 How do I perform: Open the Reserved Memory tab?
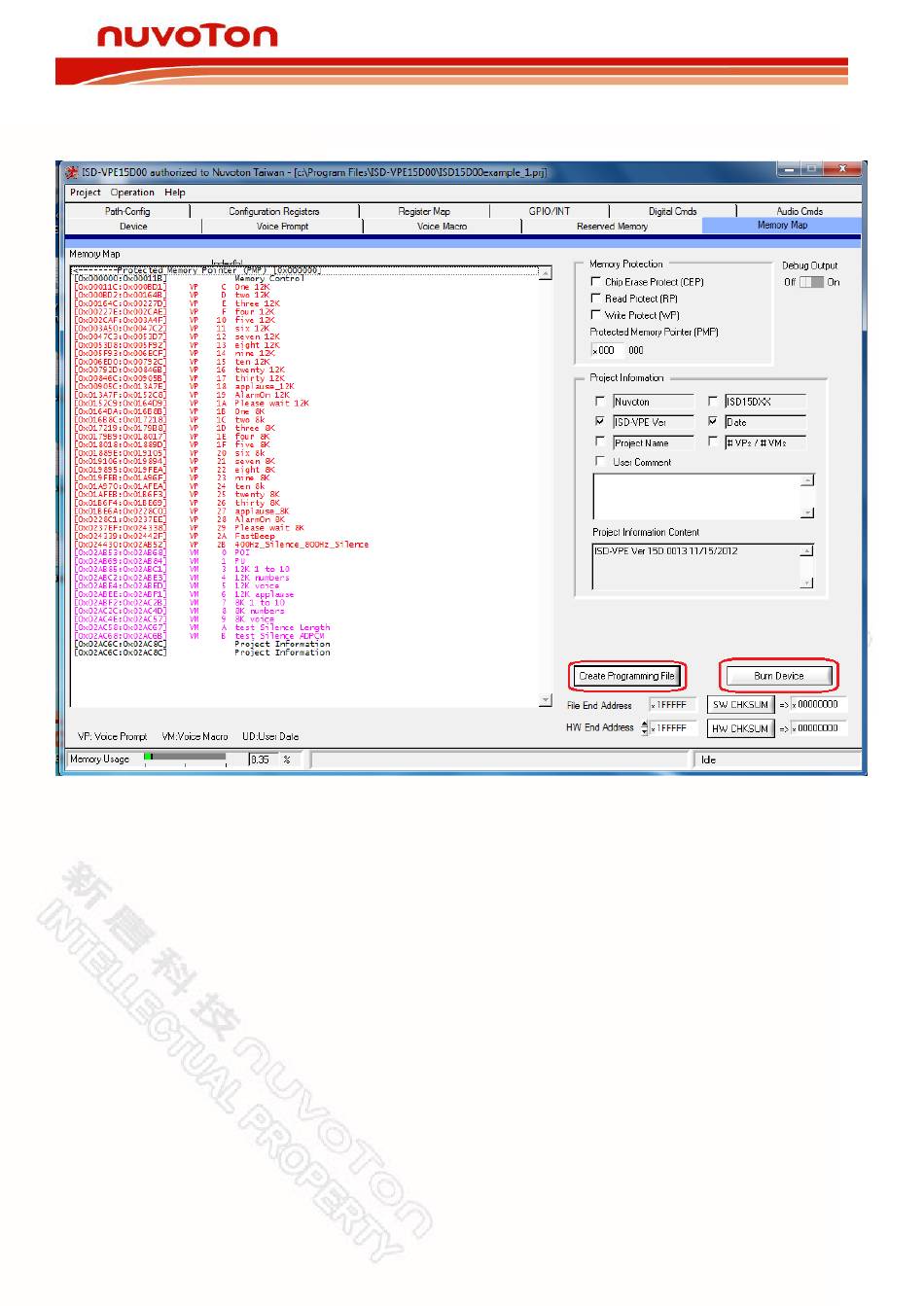click(612, 227)
